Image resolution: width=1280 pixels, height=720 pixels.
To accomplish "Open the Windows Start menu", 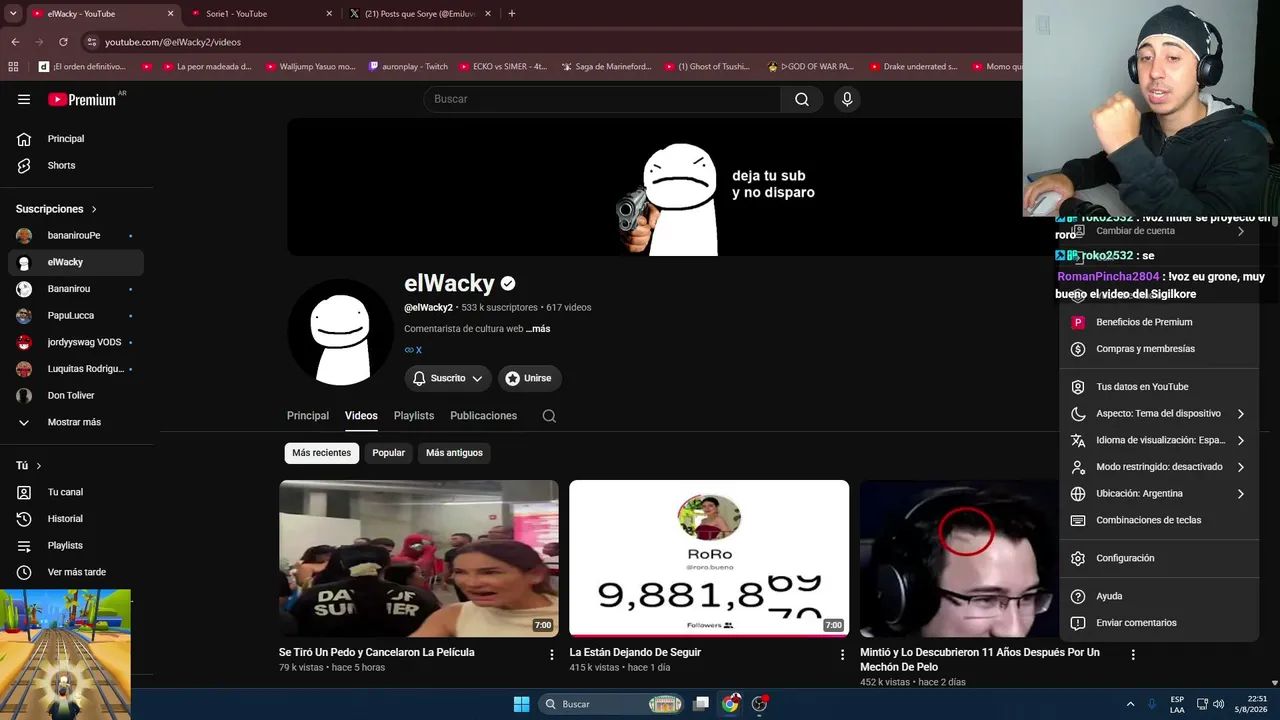I will pos(521,704).
